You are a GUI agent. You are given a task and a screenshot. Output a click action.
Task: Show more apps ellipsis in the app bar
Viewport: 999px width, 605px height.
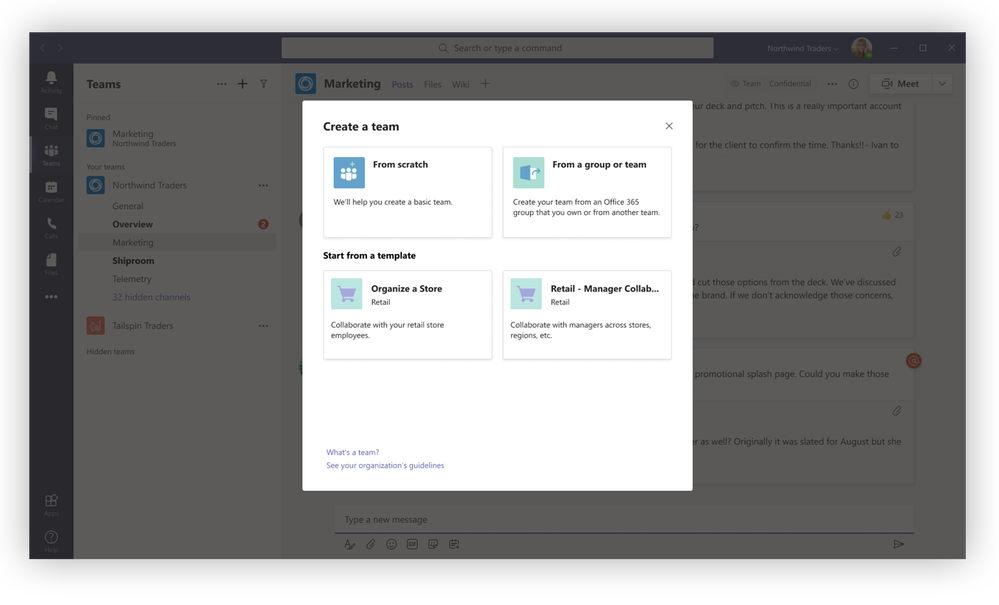coord(51,297)
